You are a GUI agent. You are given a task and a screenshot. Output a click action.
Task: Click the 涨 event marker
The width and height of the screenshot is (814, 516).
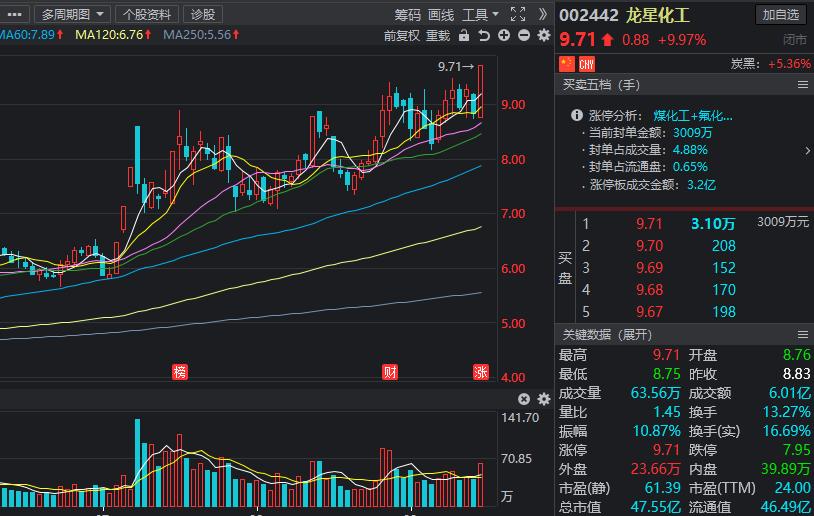pyautogui.click(x=481, y=372)
